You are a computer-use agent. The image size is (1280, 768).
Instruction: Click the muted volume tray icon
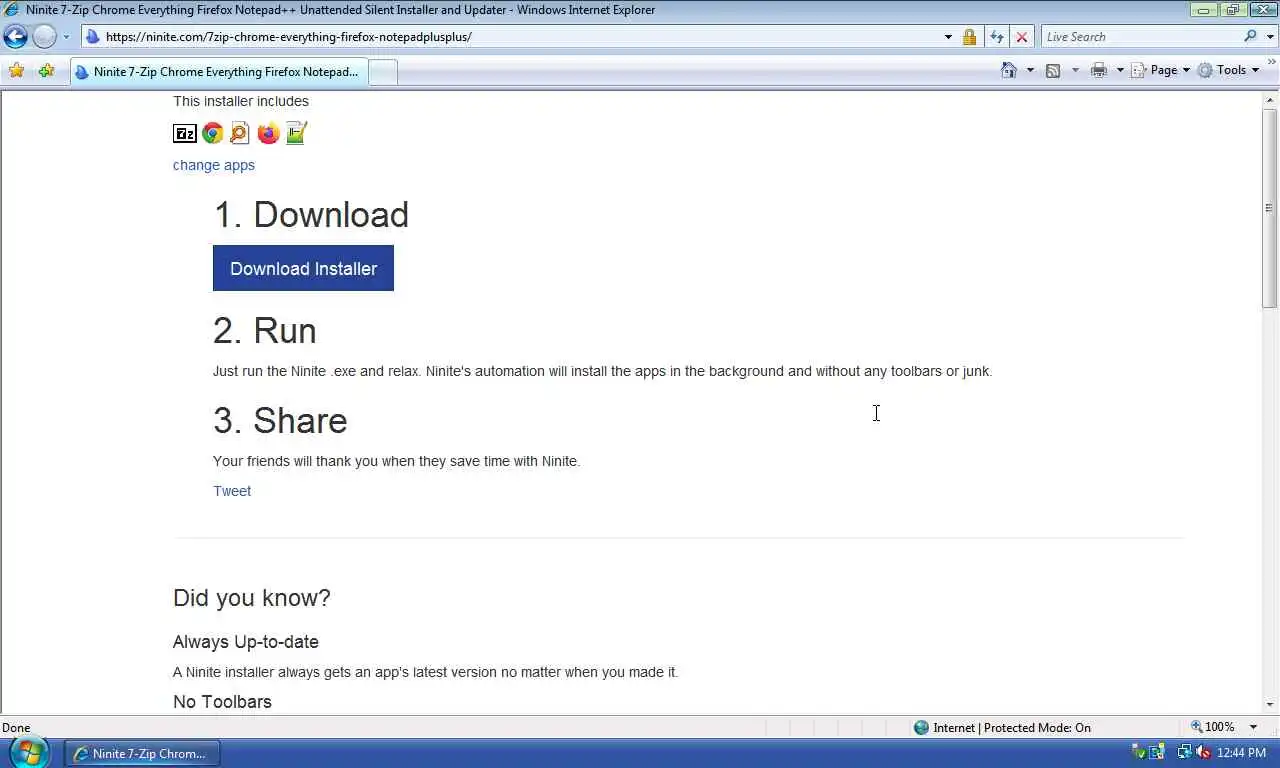point(1203,753)
